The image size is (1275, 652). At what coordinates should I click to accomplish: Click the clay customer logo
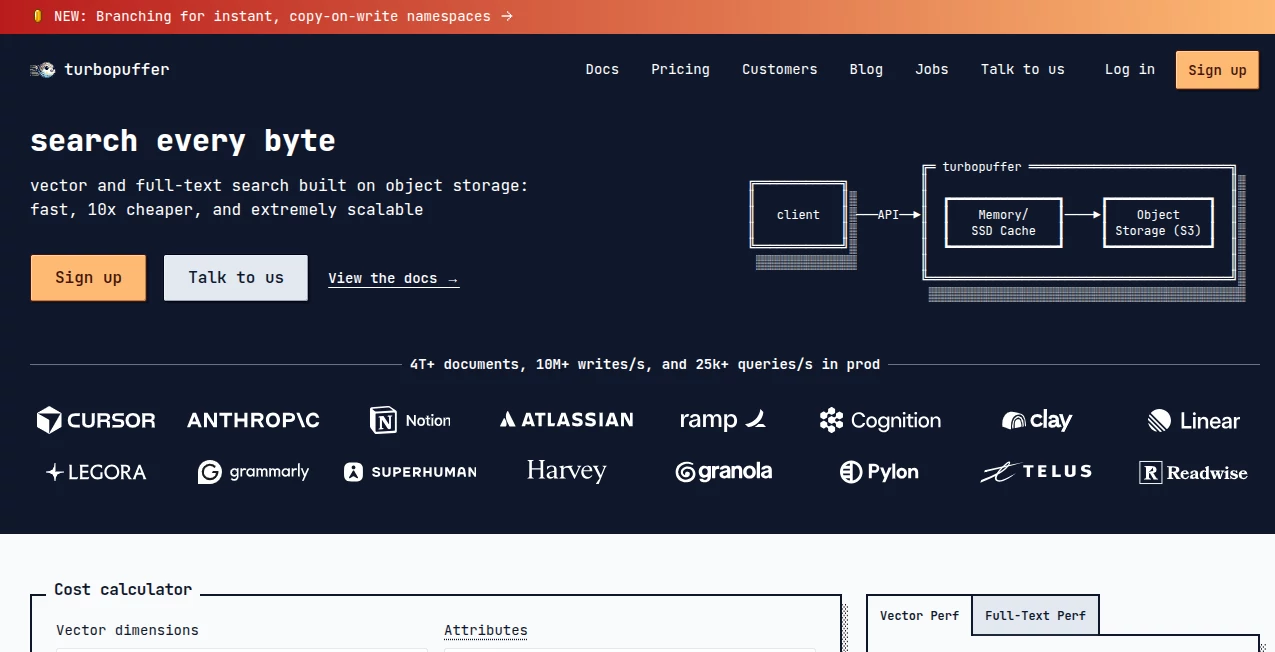coord(1037,420)
